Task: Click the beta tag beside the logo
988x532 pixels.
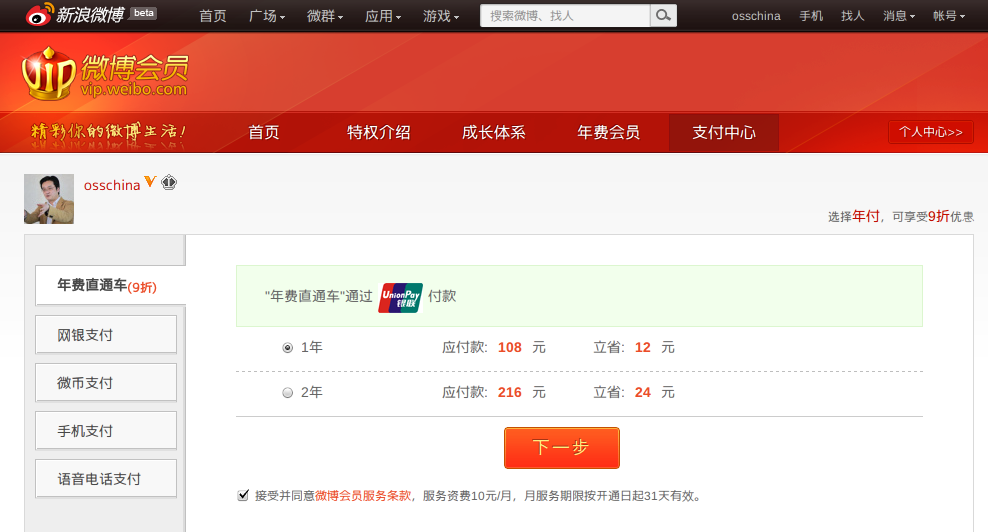Action: coord(144,13)
